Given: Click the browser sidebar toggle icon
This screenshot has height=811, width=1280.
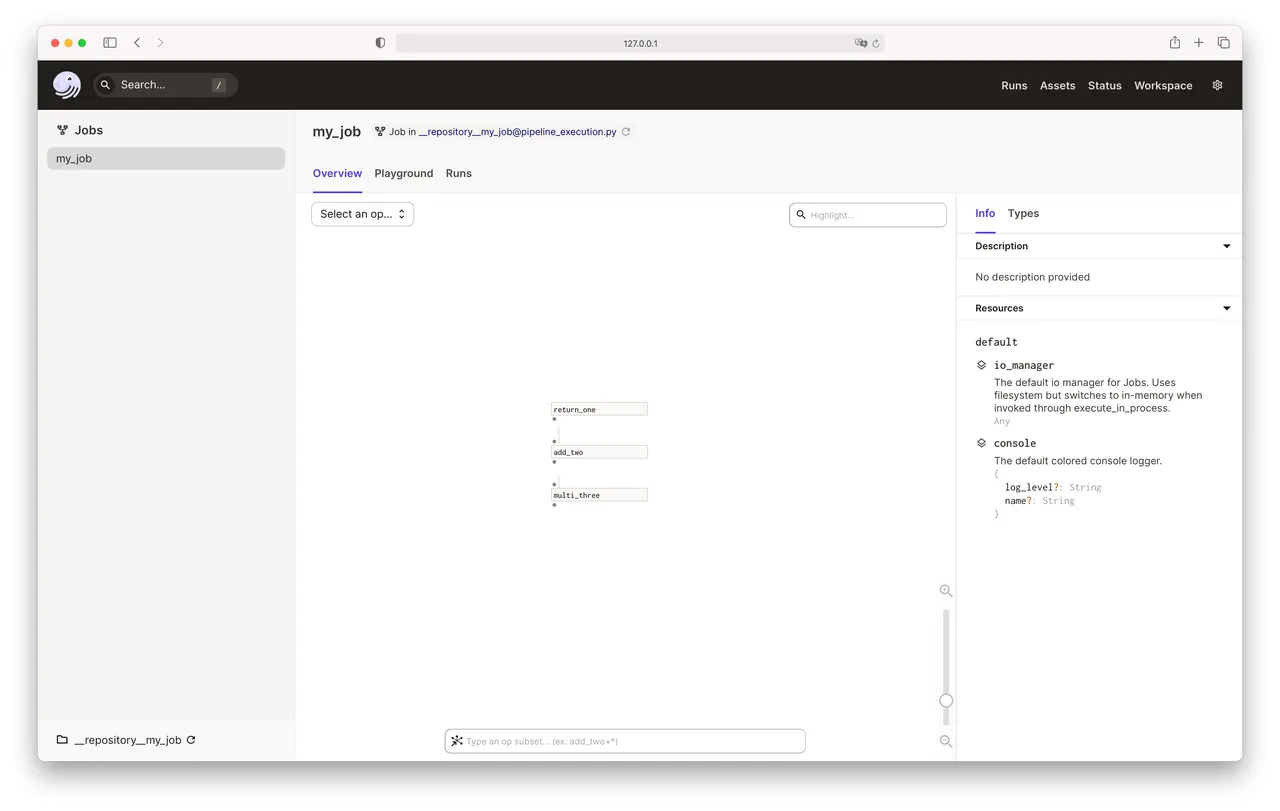Looking at the screenshot, I should point(110,43).
